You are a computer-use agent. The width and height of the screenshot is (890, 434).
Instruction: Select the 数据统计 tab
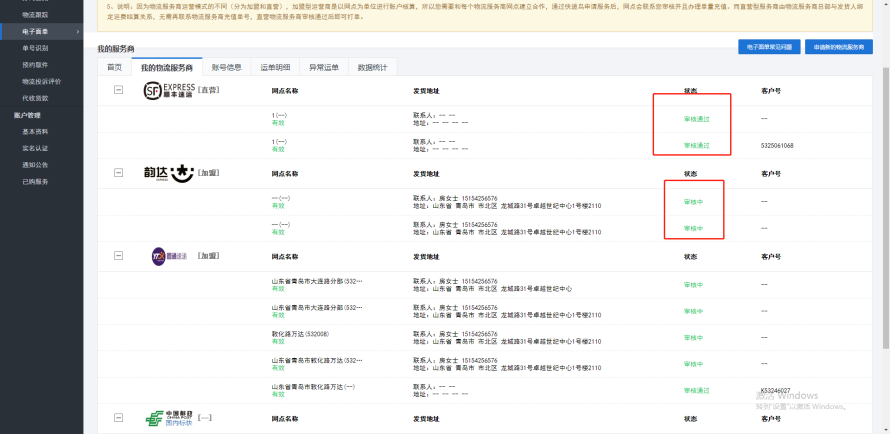click(x=372, y=67)
